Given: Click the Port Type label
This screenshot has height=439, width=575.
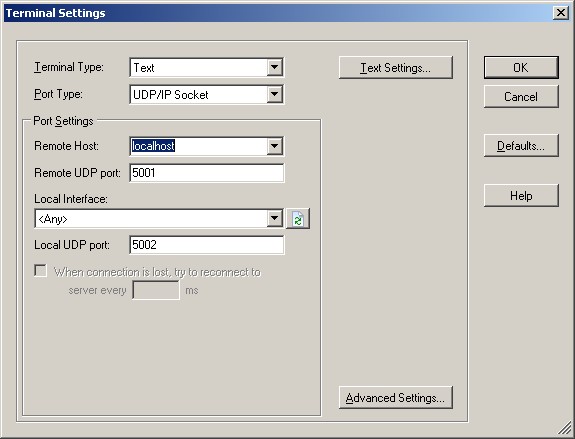Looking at the screenshot, I should tap(58, 94).
